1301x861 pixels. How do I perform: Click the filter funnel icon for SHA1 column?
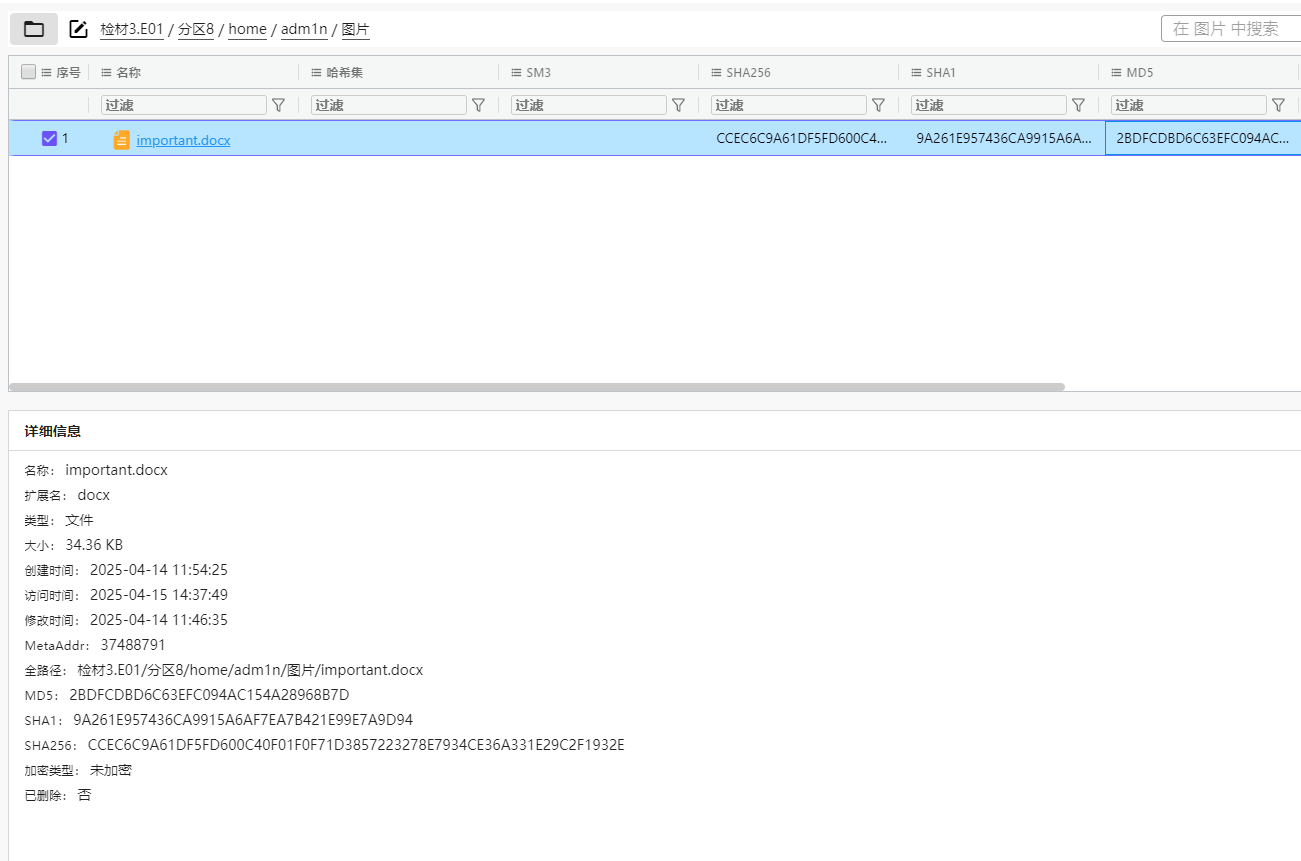[1078, 105]
